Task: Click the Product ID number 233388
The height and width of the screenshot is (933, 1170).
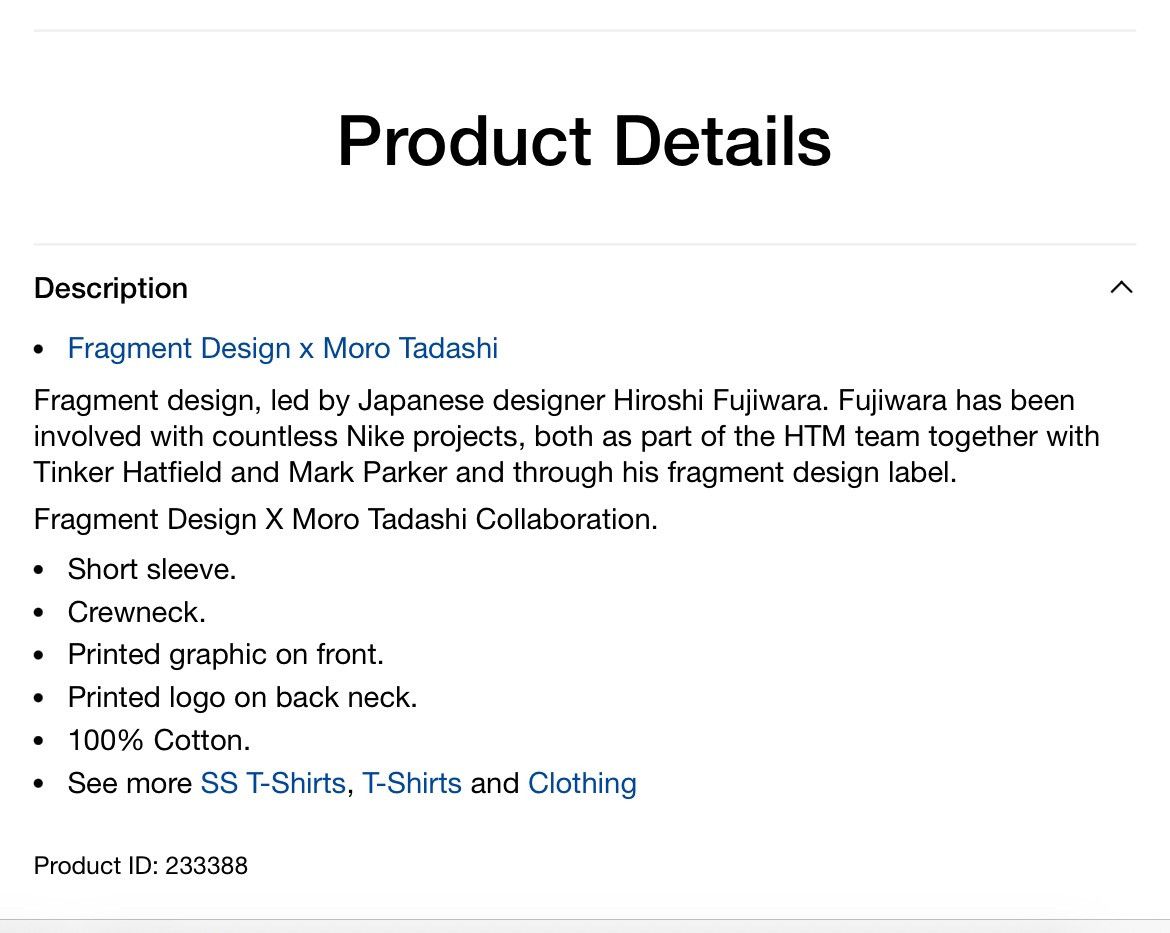Action: [x=206, y=866]
